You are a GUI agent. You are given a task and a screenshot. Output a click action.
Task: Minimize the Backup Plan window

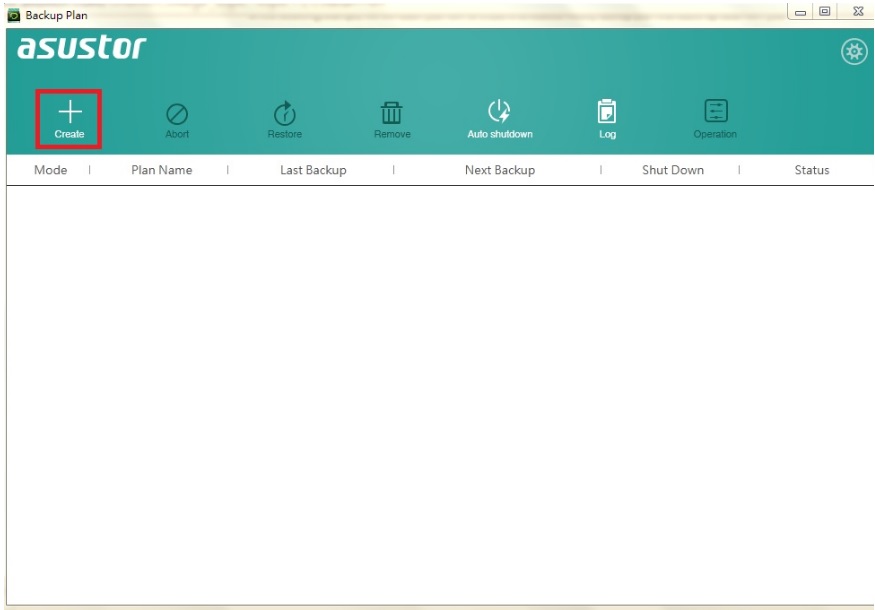tap(800, 12)
